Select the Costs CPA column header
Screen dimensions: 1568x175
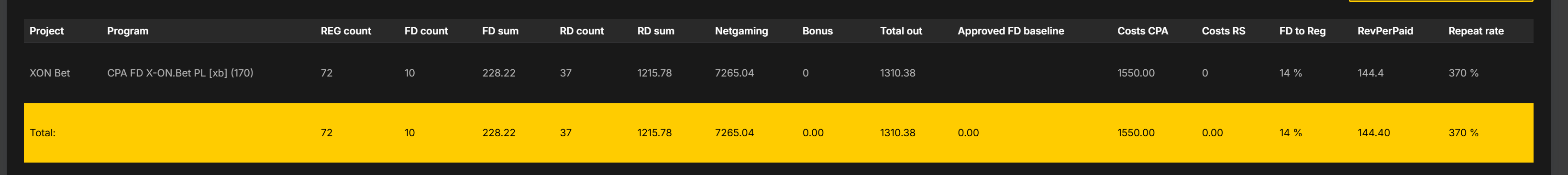(1143, 31)
